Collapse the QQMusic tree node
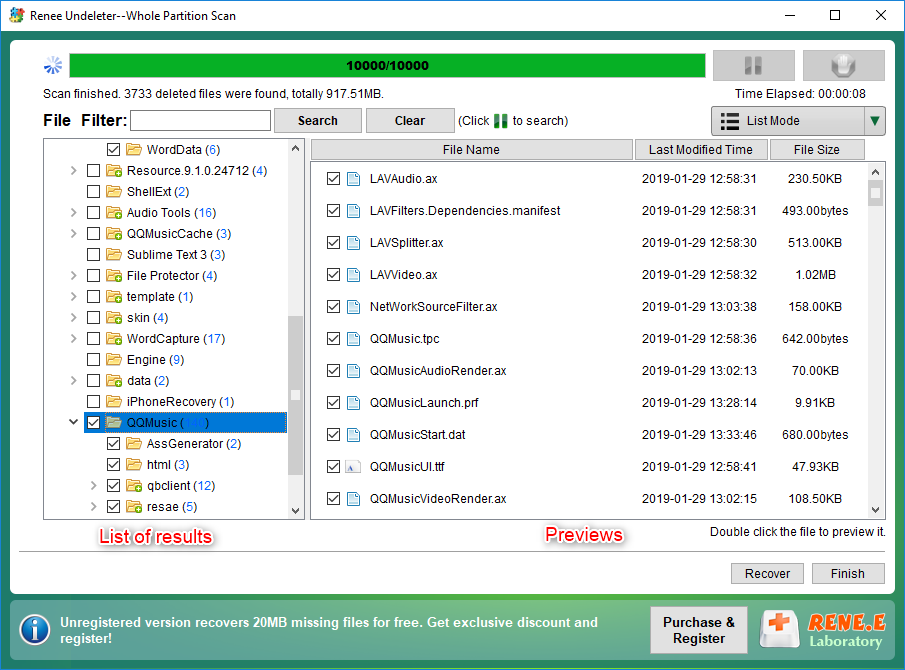905x670 pixels. click(x=73, y=423)
